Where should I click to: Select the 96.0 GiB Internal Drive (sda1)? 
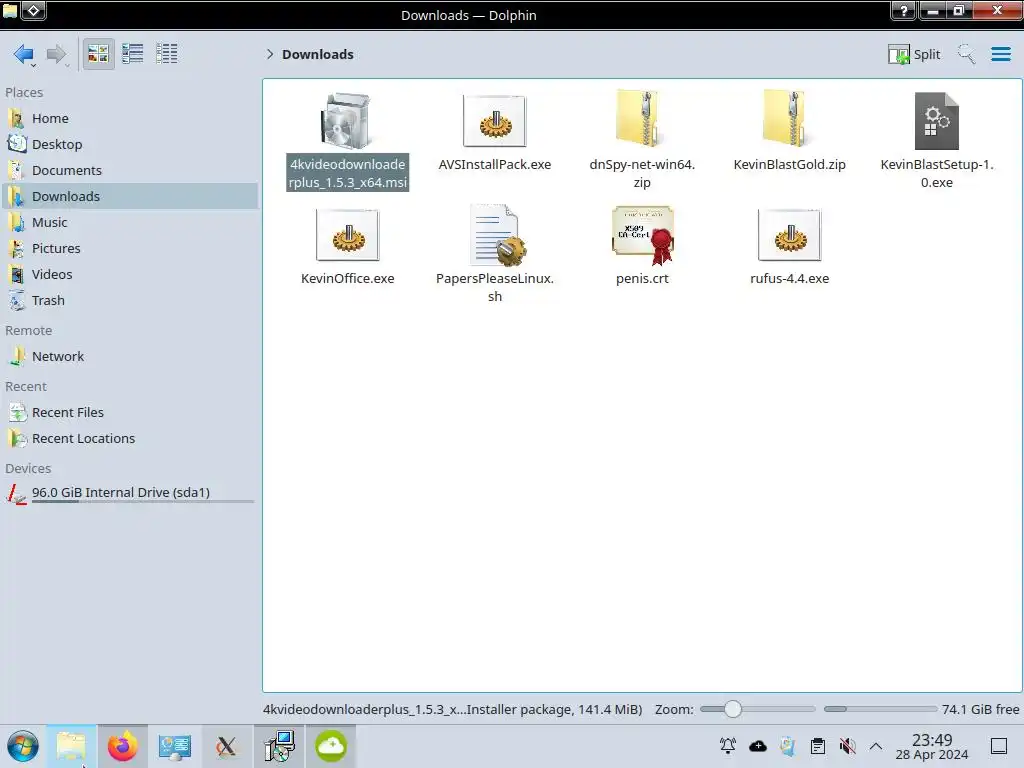129,493
